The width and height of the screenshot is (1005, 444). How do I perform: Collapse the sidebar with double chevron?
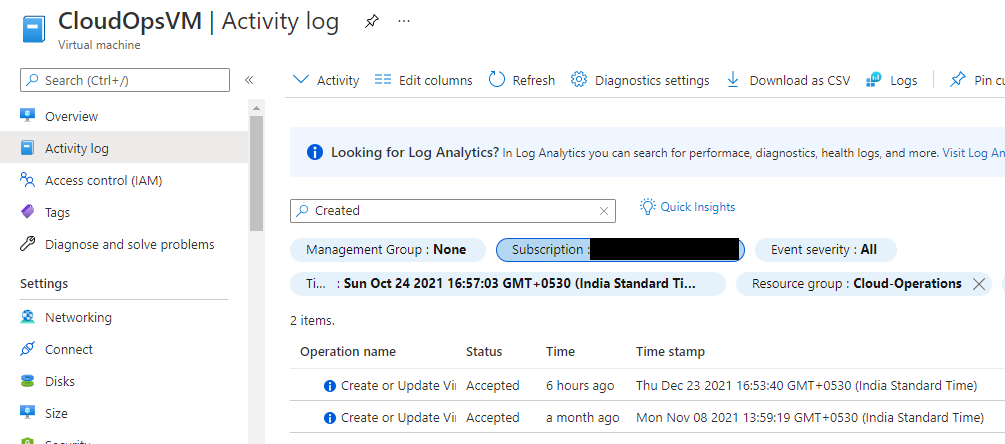pos(249,80)
